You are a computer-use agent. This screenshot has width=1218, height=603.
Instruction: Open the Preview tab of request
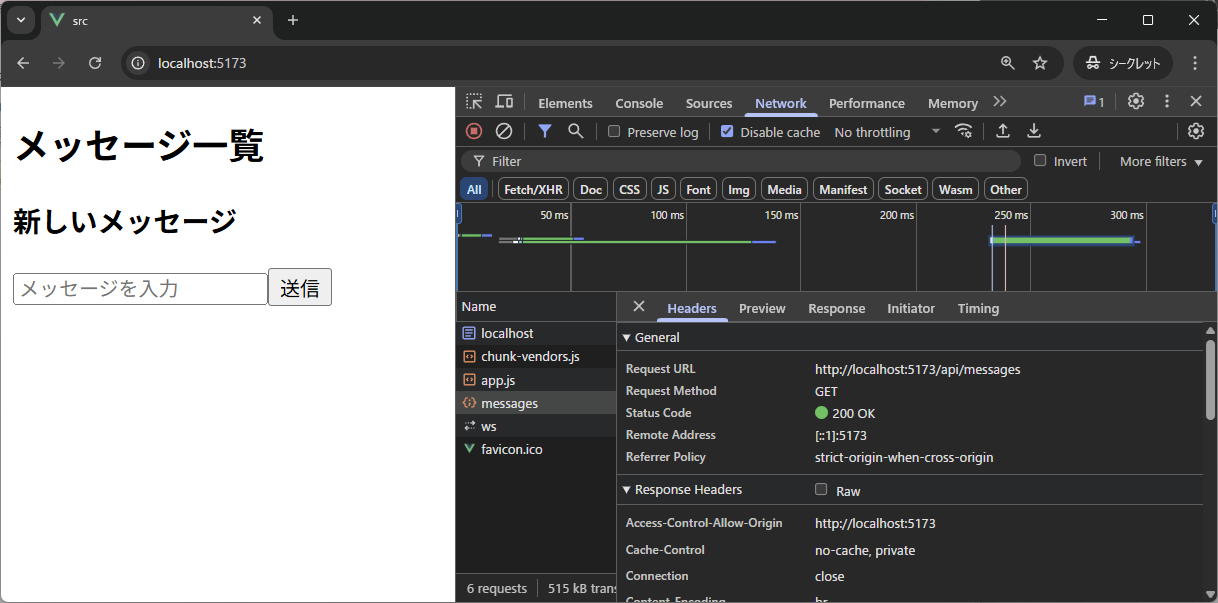point(762,308)
